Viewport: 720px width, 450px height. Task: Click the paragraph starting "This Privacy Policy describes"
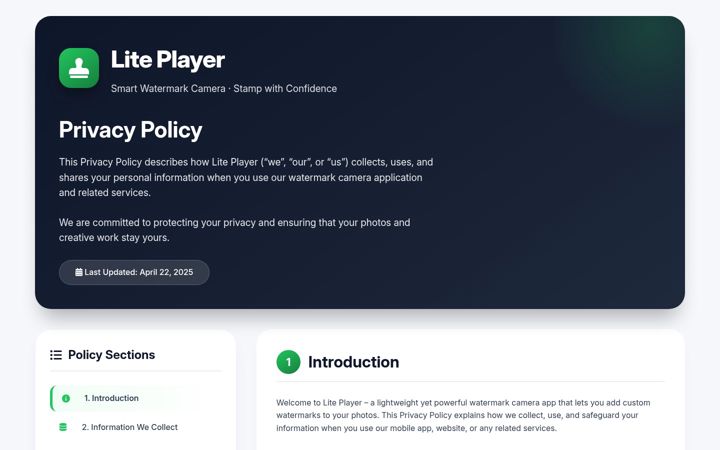click(246, 177)
